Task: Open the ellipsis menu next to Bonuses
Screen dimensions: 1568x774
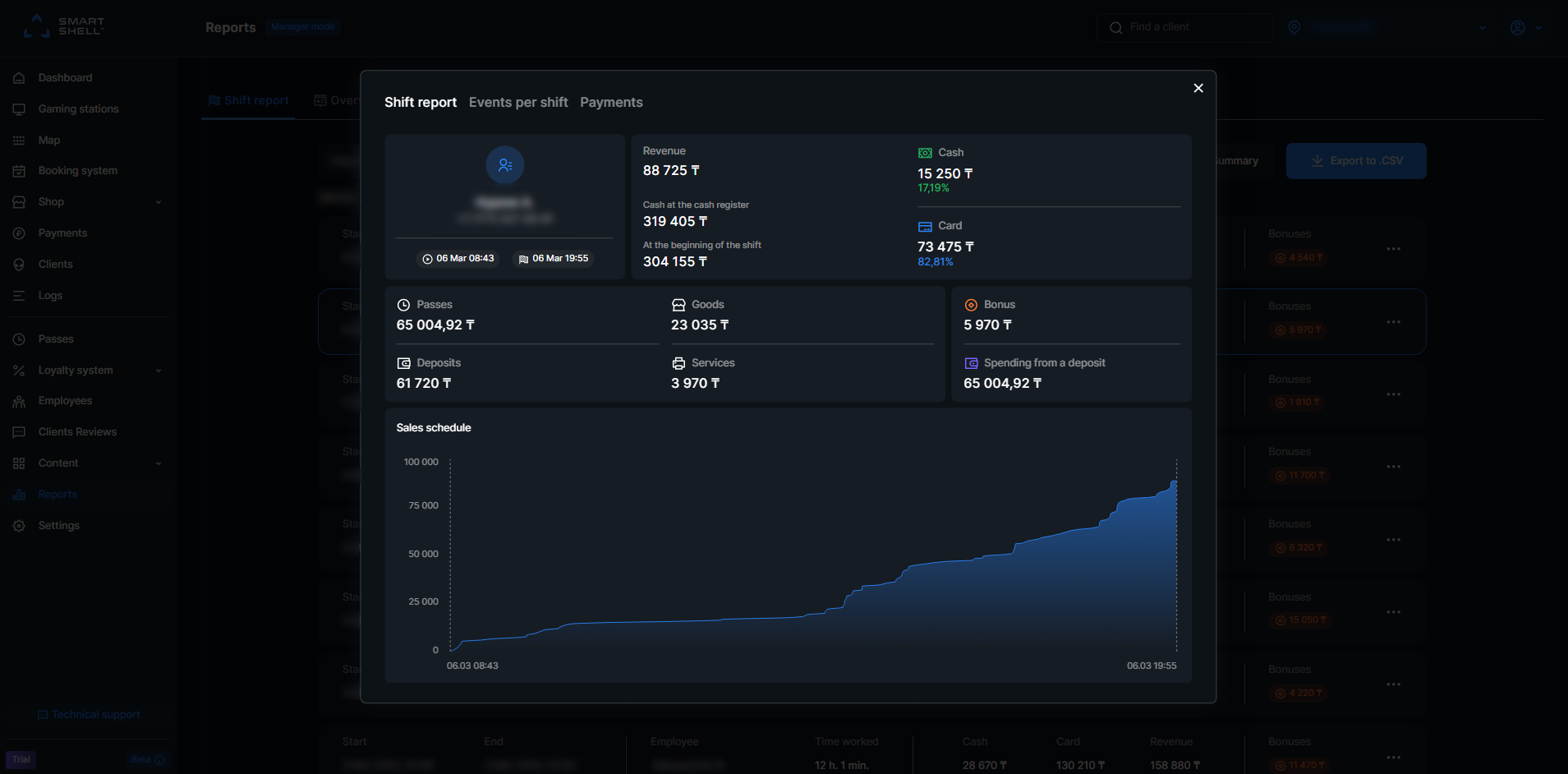Action: pyautogui.click(x=1394, y=248)
